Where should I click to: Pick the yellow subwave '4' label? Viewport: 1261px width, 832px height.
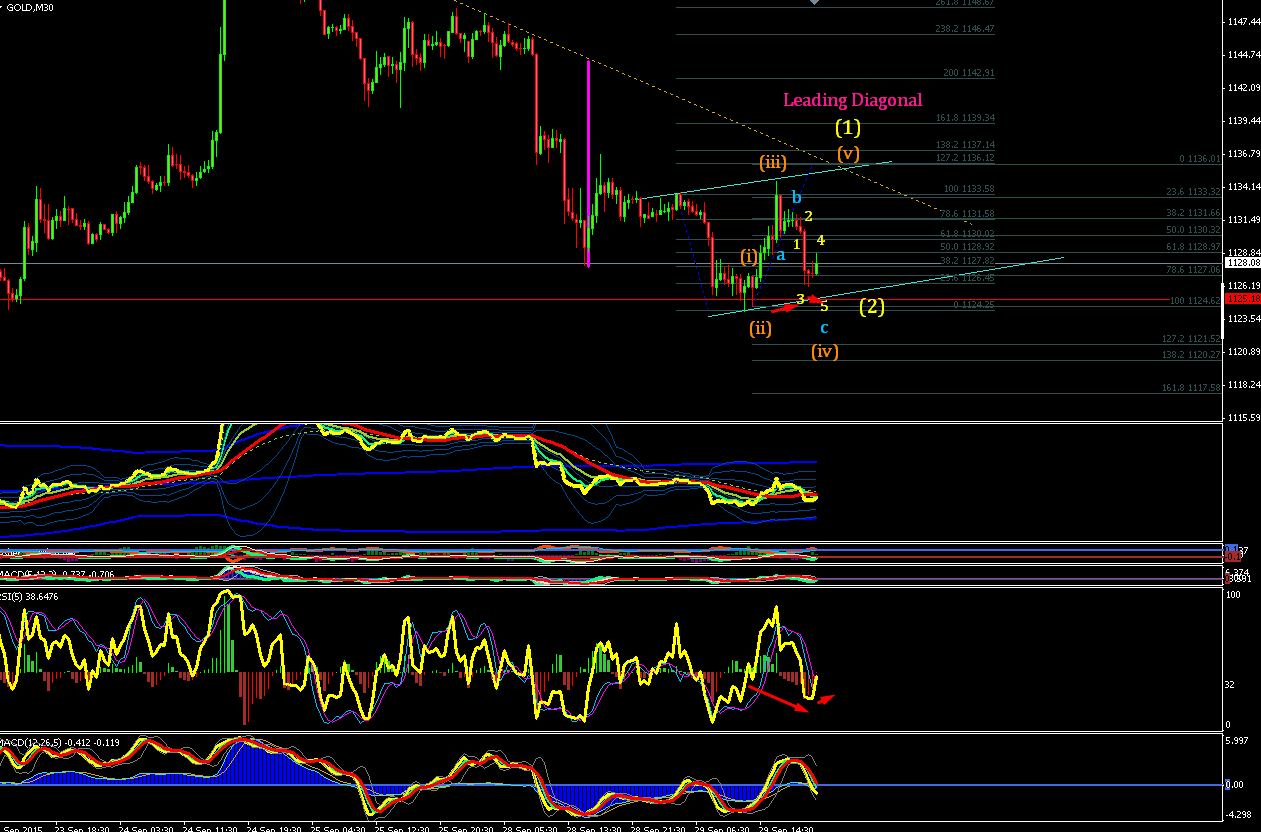820,240
